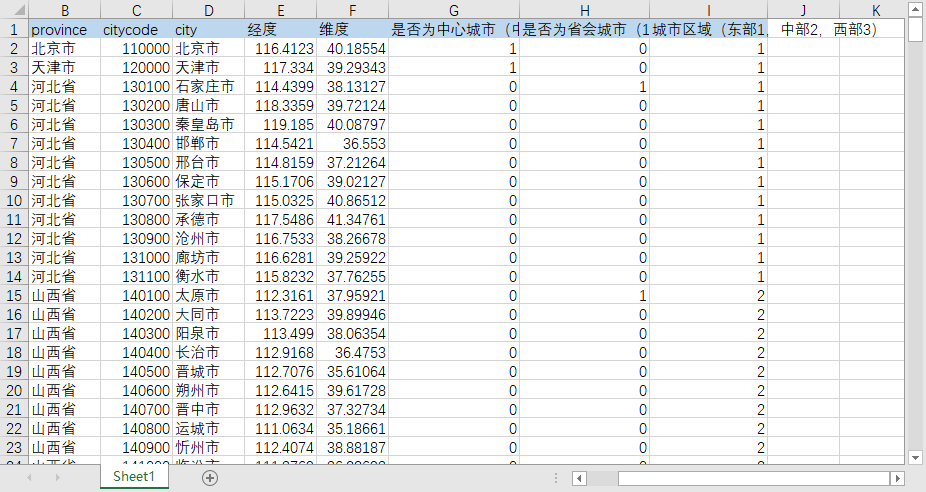Select column D header
Screen dimensions: 926x492
[x=208, y=9]
